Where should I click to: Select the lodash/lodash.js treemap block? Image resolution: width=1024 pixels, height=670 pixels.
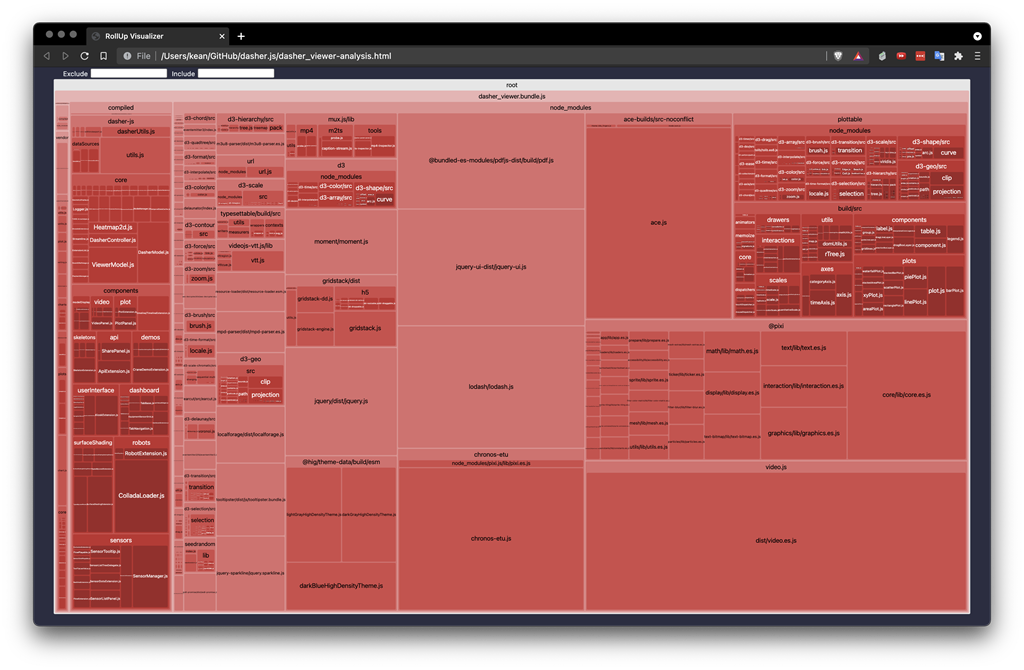(491, 386)
